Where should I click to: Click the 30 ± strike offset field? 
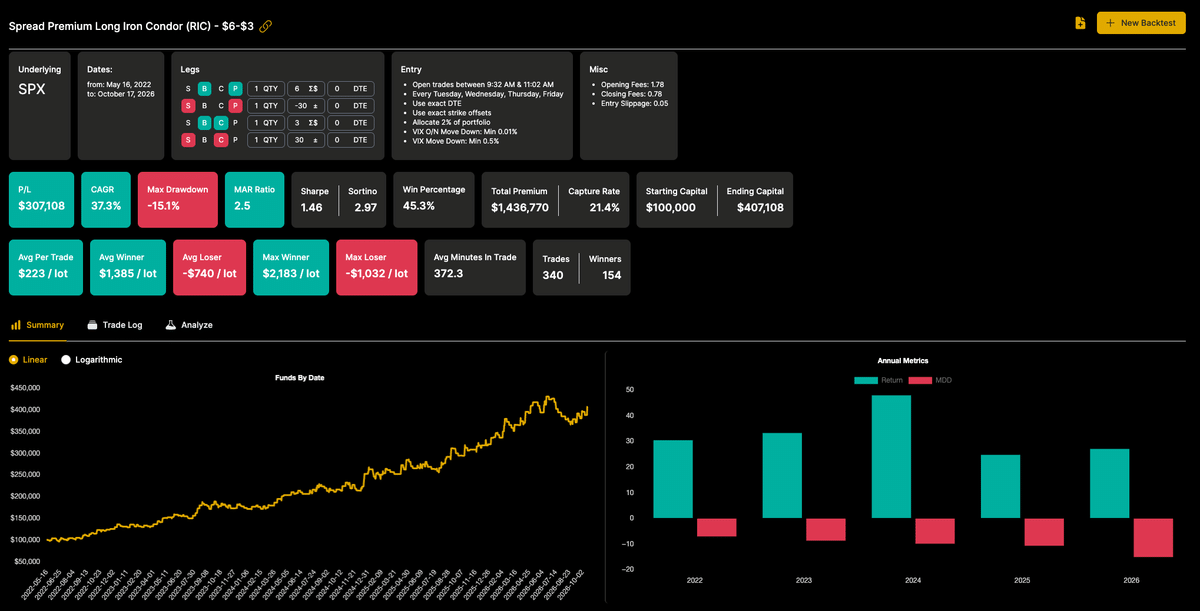306,140
